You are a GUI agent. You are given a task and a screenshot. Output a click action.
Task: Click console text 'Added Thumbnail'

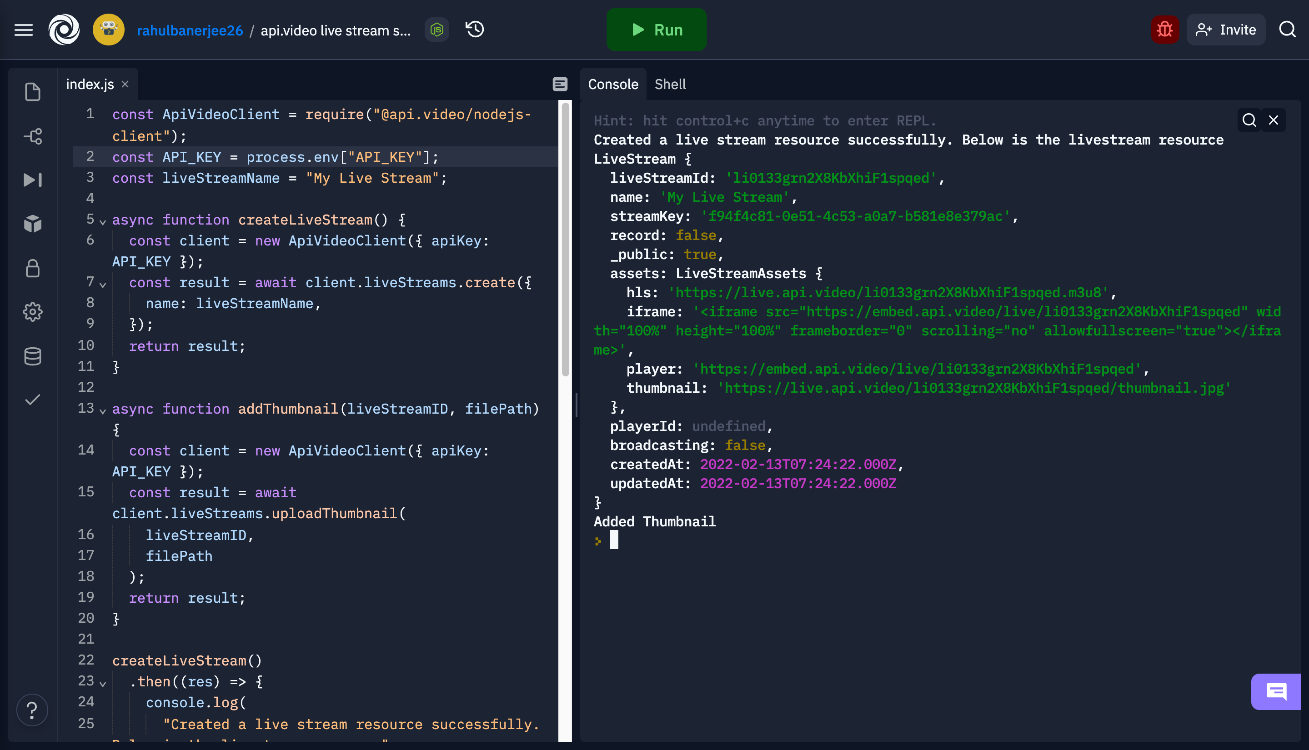point(655,521)
